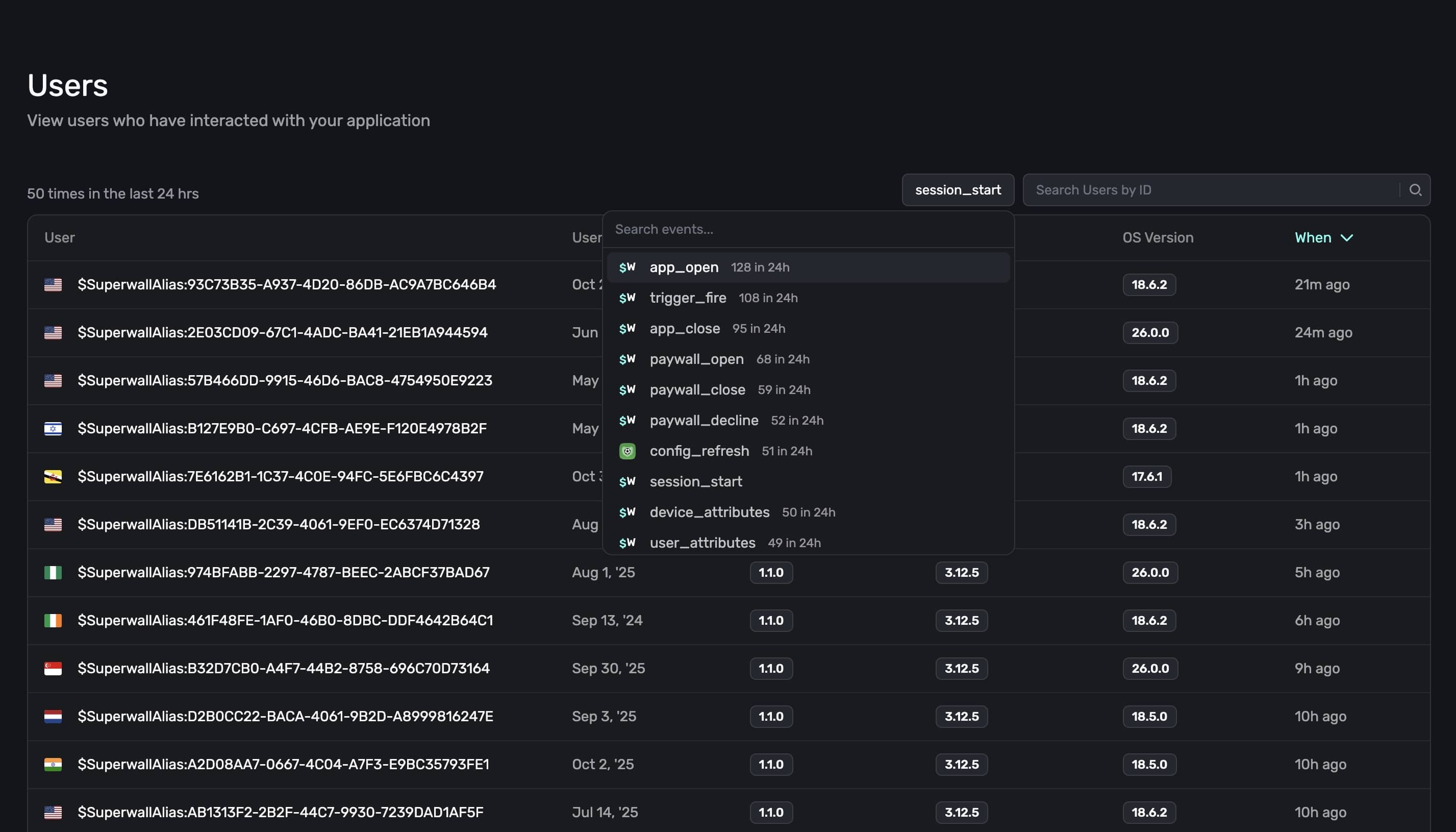Click the Nigeria flag icon in the users list
This screenshot has width=1456, height=832.
pos(53,573)
